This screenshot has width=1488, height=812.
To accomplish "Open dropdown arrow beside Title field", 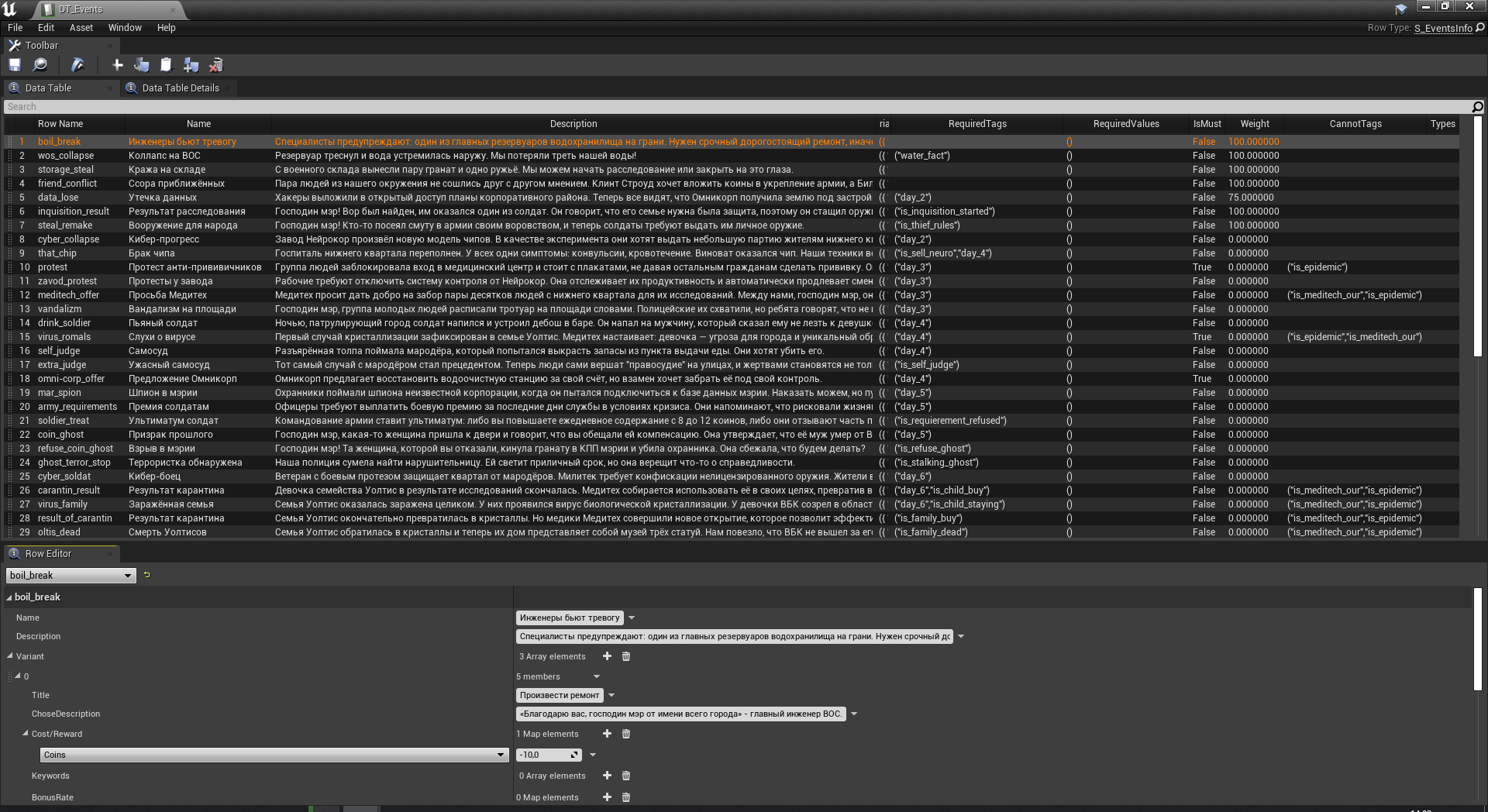I will 611,695.
